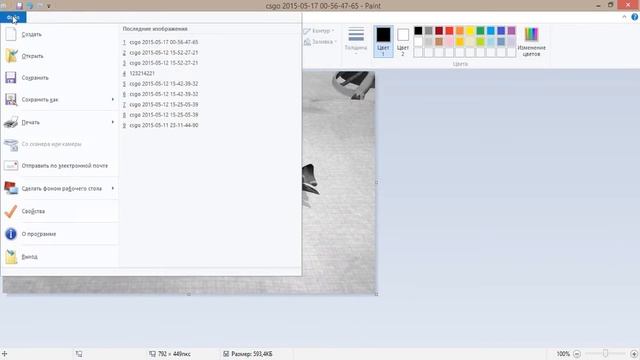Open Paint help question mark icon
This screenshot has width=640, height=360.
pos(635,17)
